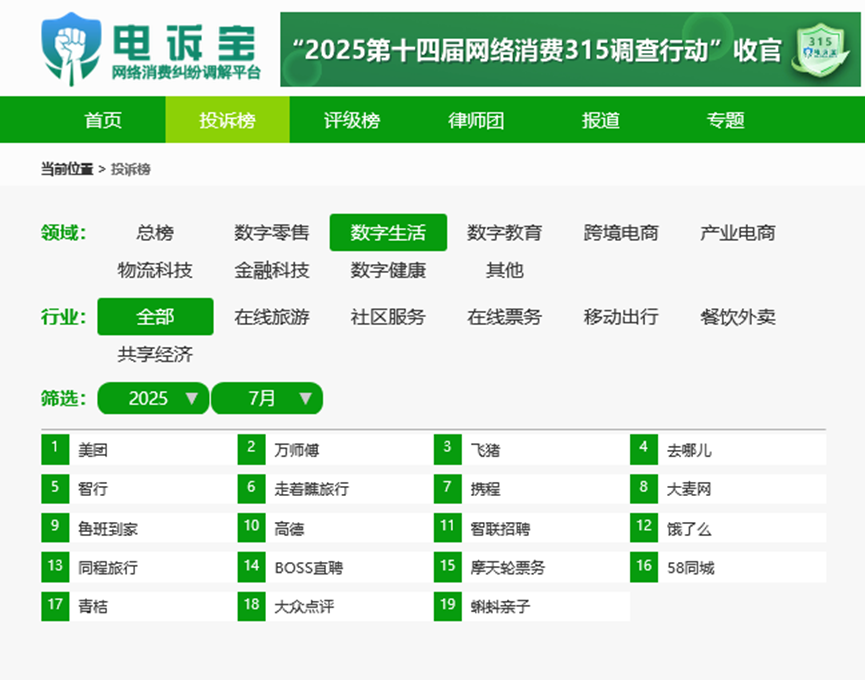This screenshot has height=680, width=865.
Task: Click the 电诉宝 shield logo
Action: [x=71, y=49]
